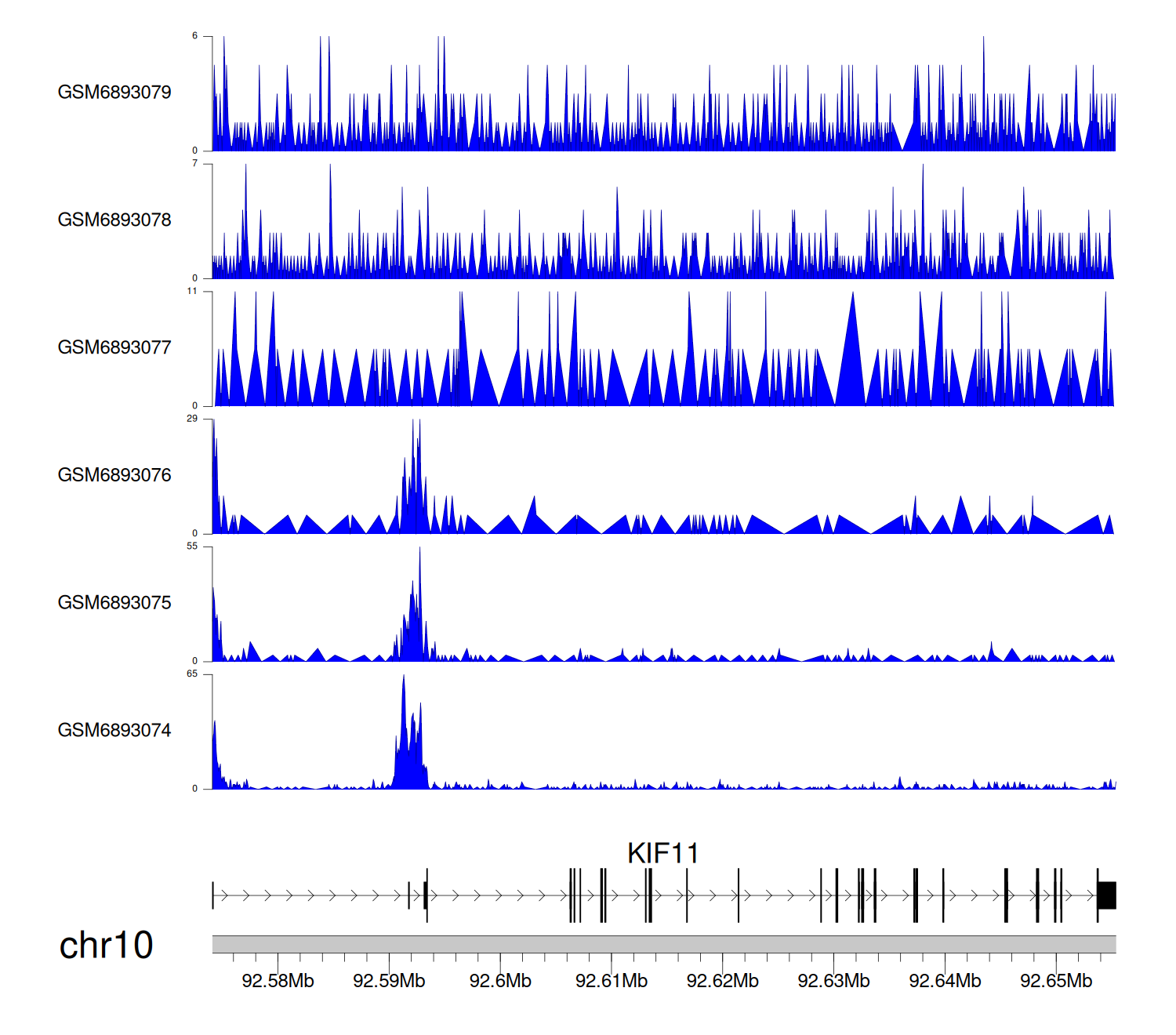Click the 92.61Mb axis label
Image resolution: width=1176 pixels, height=1035 pixels.
pos(612,981)
